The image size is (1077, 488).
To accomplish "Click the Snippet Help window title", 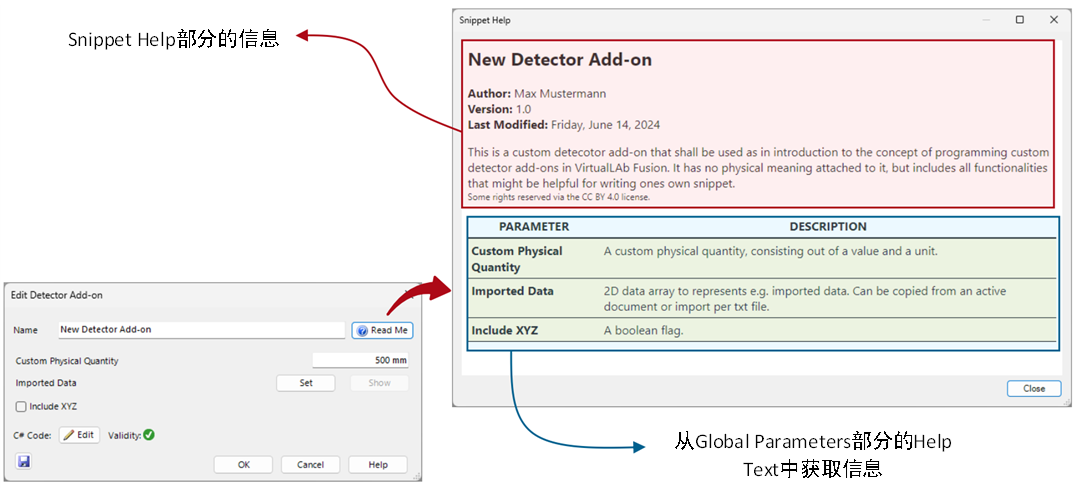I will click(484, 21).
